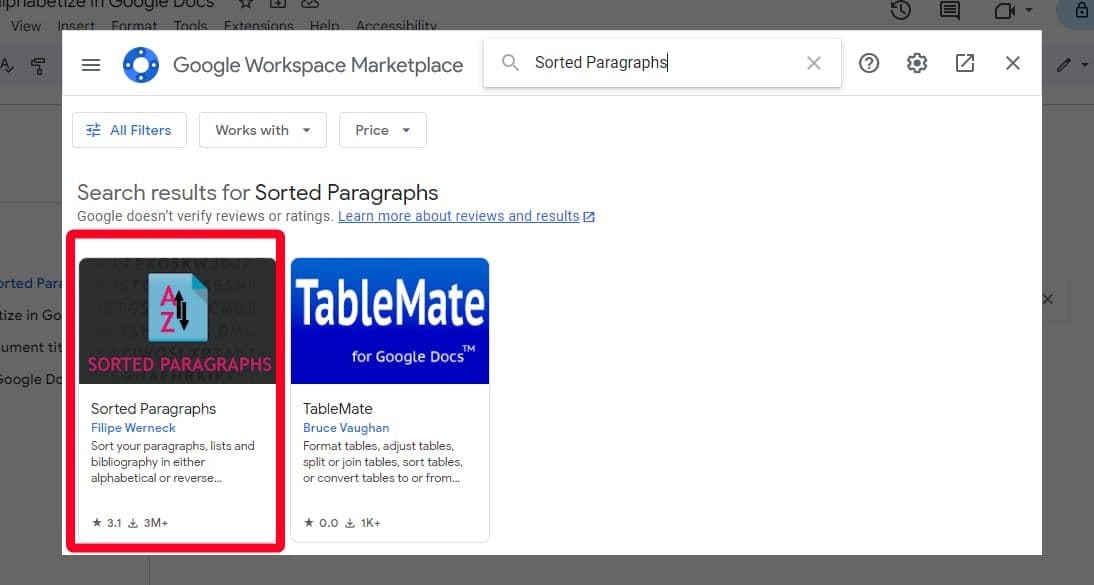The height and width of the screenshot is (585, 1094).
Task: Click the All Filters button
Action: point(129,130)
